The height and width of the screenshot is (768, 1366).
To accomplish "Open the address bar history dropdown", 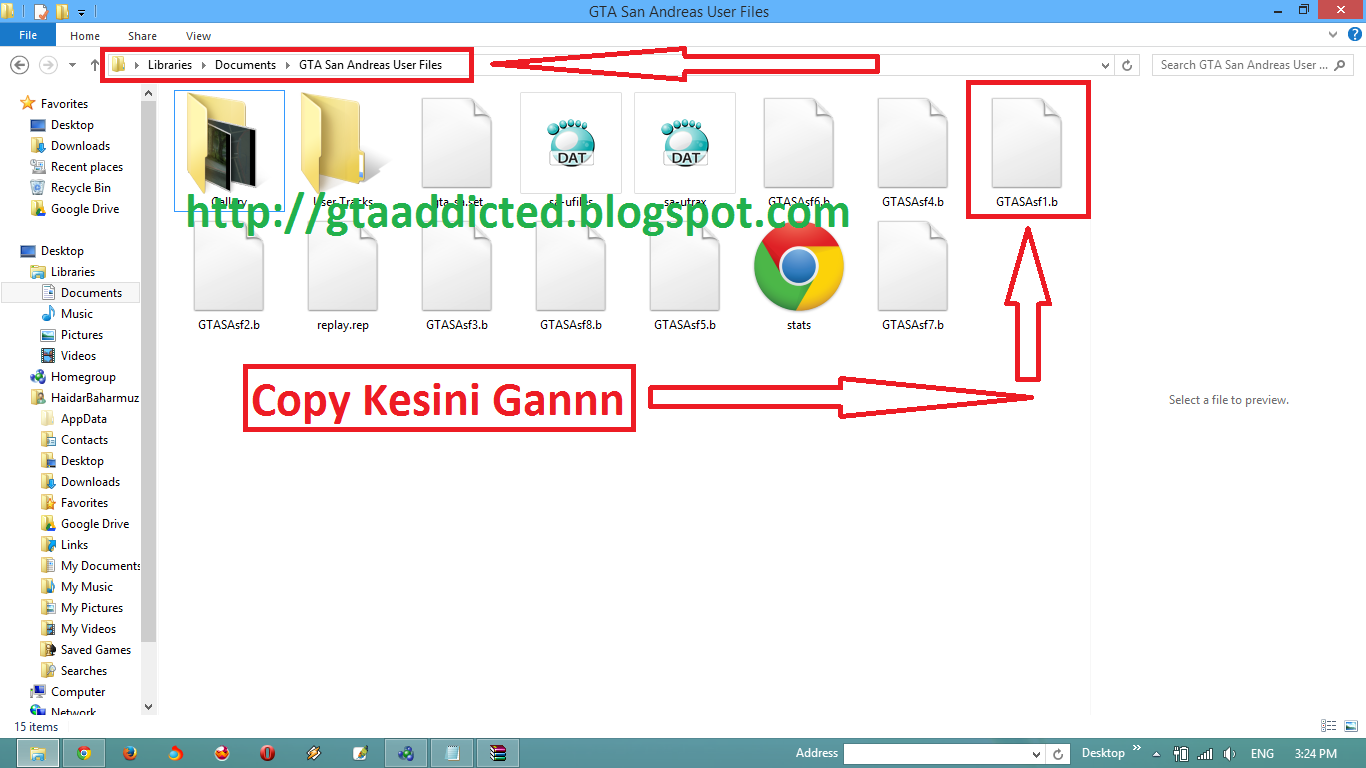I will [x=1105, y=65].
